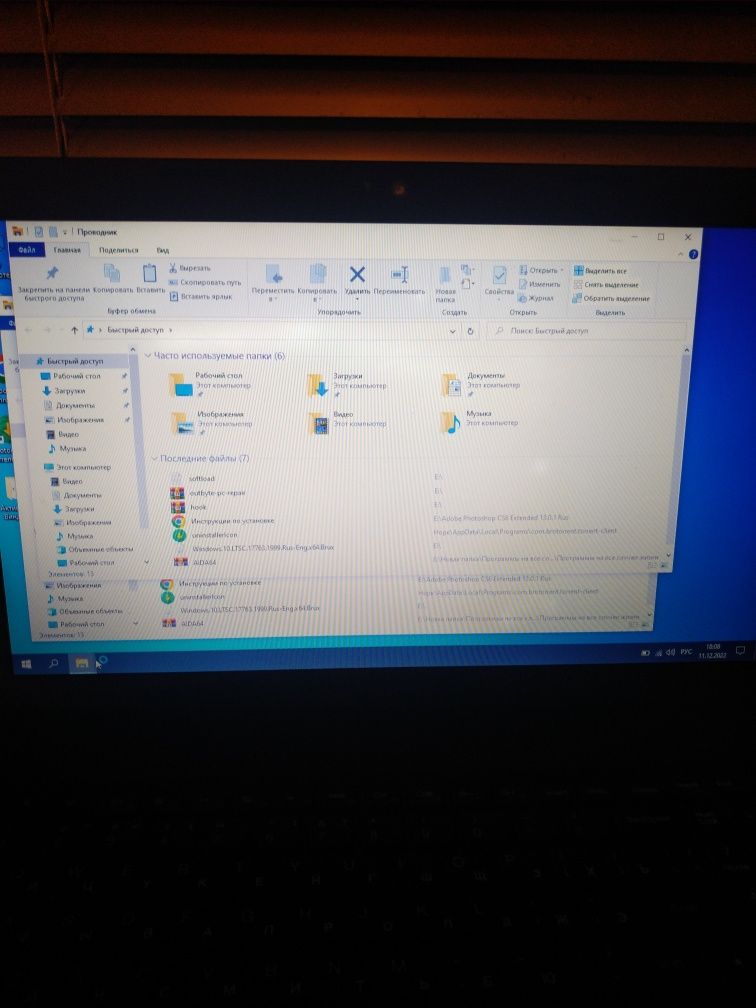The height and width of the screenshot is (1008, 756).
Task: Select Быстрый доступ in navigation pane
Action: coord(75,361)
